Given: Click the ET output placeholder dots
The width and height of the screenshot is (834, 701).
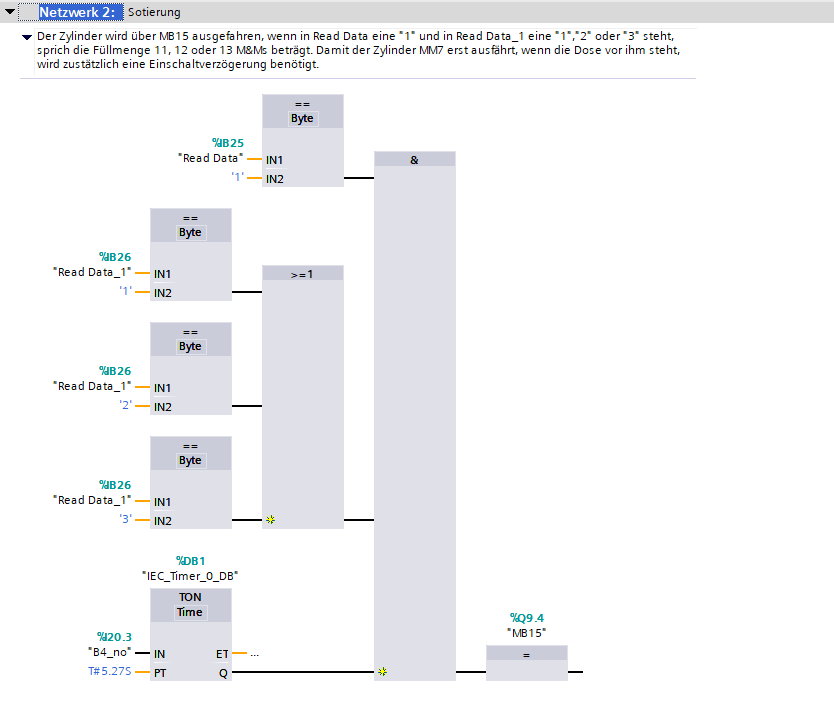Looking at the screenshot, I should (x=255, y=654).
